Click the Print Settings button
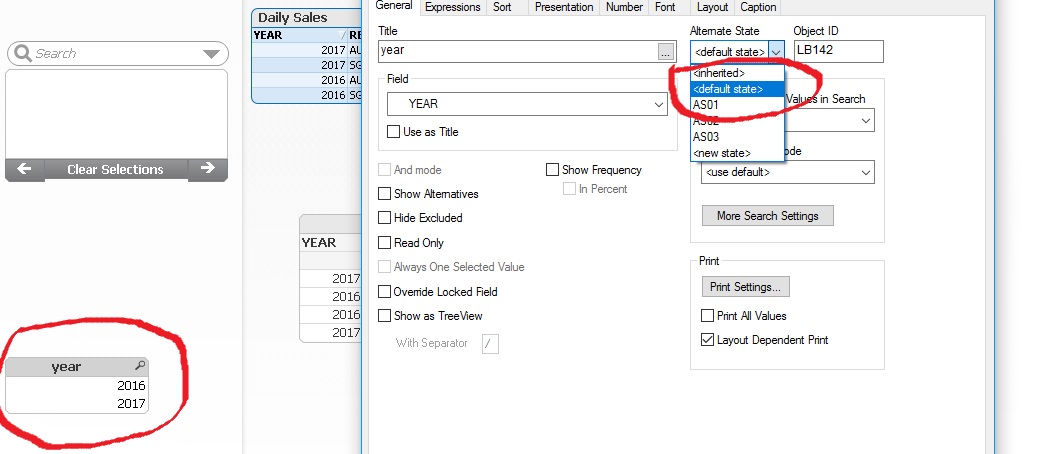The image size is (1039, 454). [x=745, y=287]
